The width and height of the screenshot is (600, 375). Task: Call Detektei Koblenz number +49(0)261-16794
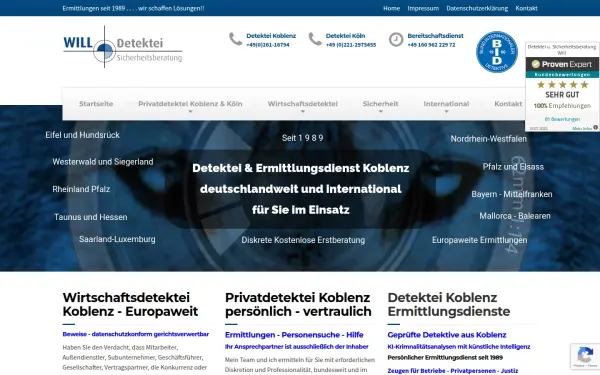click(x=268, y=45)
